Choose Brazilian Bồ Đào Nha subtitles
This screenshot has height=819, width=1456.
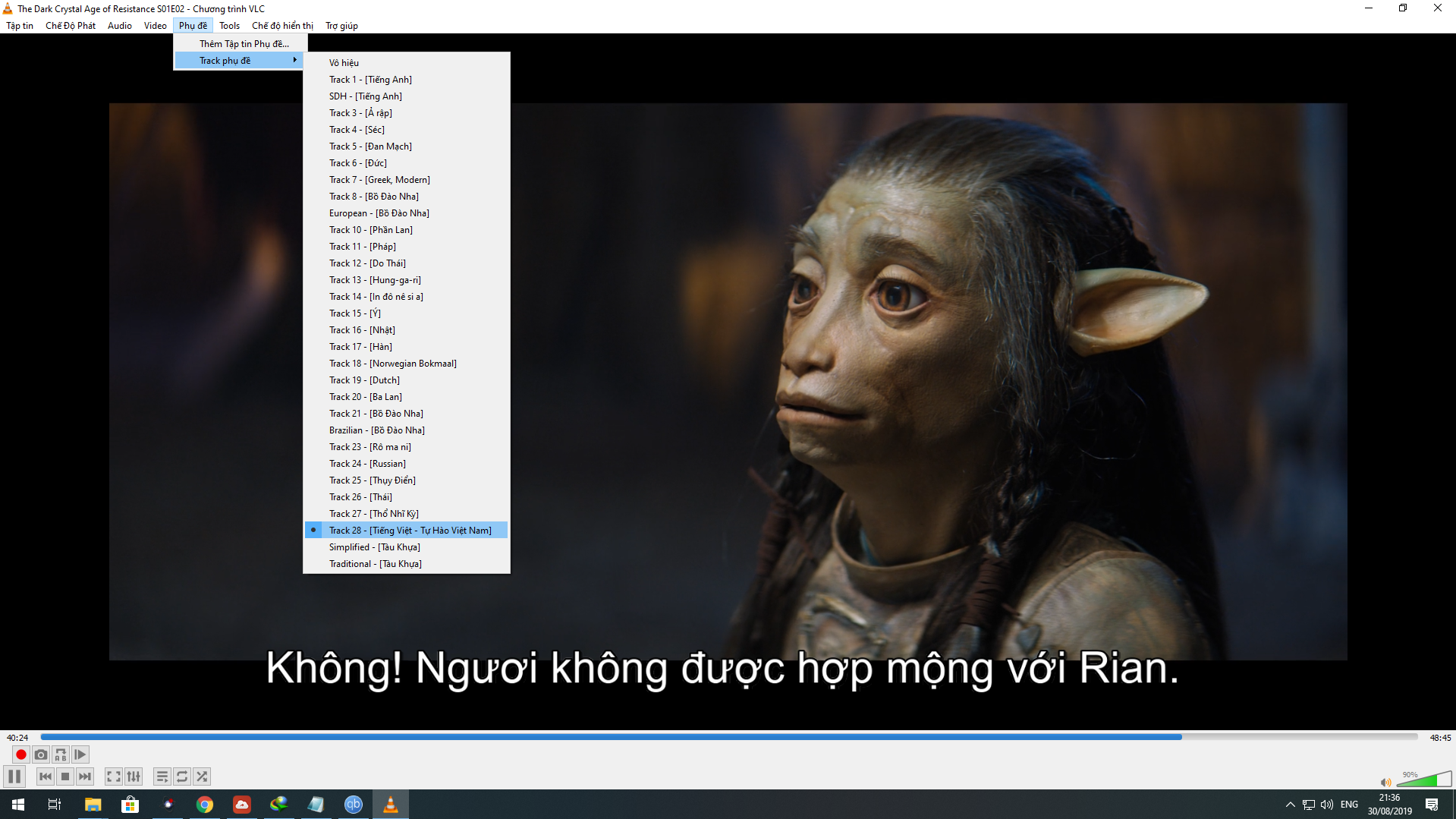pyautogui.click(x=407, y=430)
